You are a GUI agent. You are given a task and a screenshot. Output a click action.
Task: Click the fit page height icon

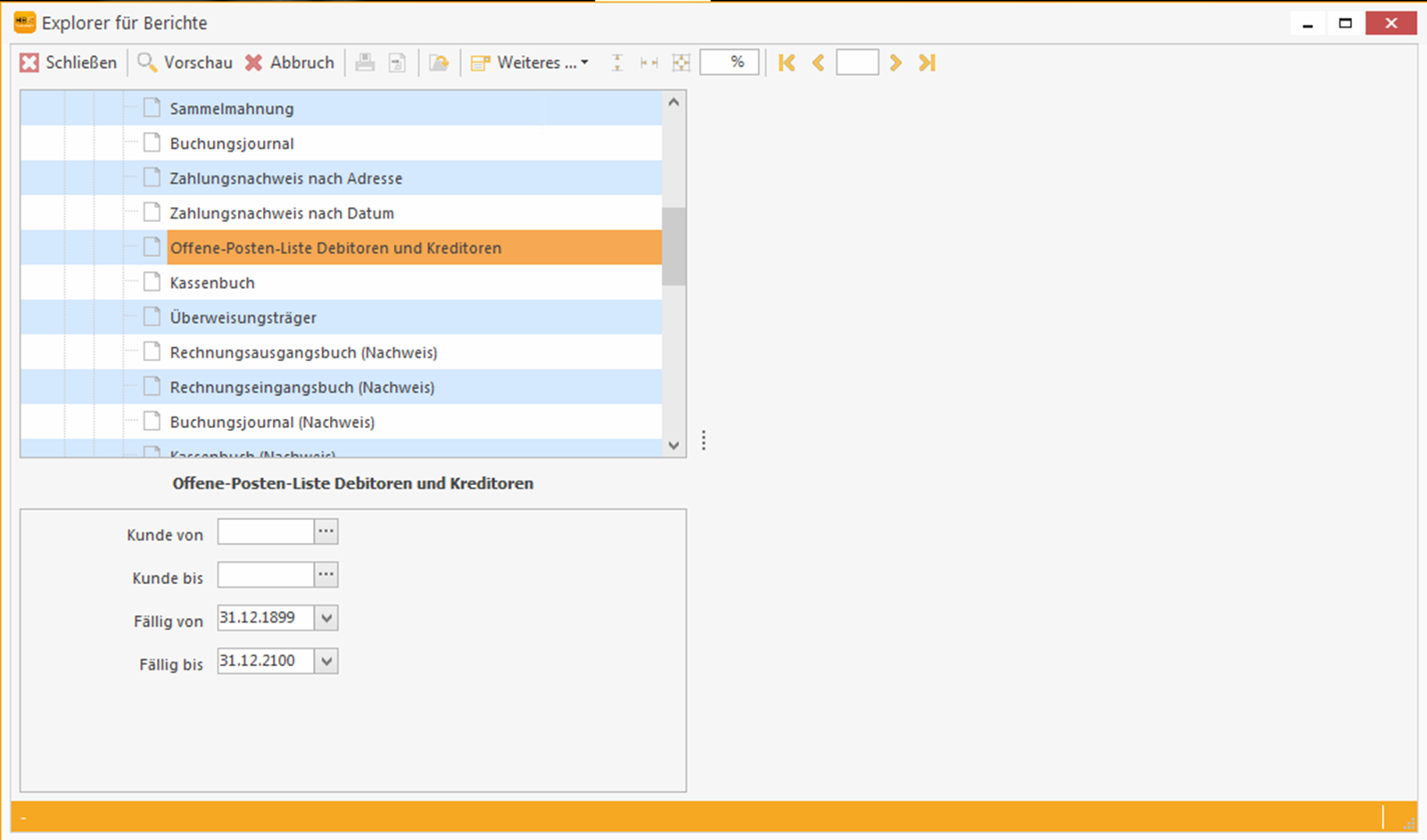tap(617, 62)
